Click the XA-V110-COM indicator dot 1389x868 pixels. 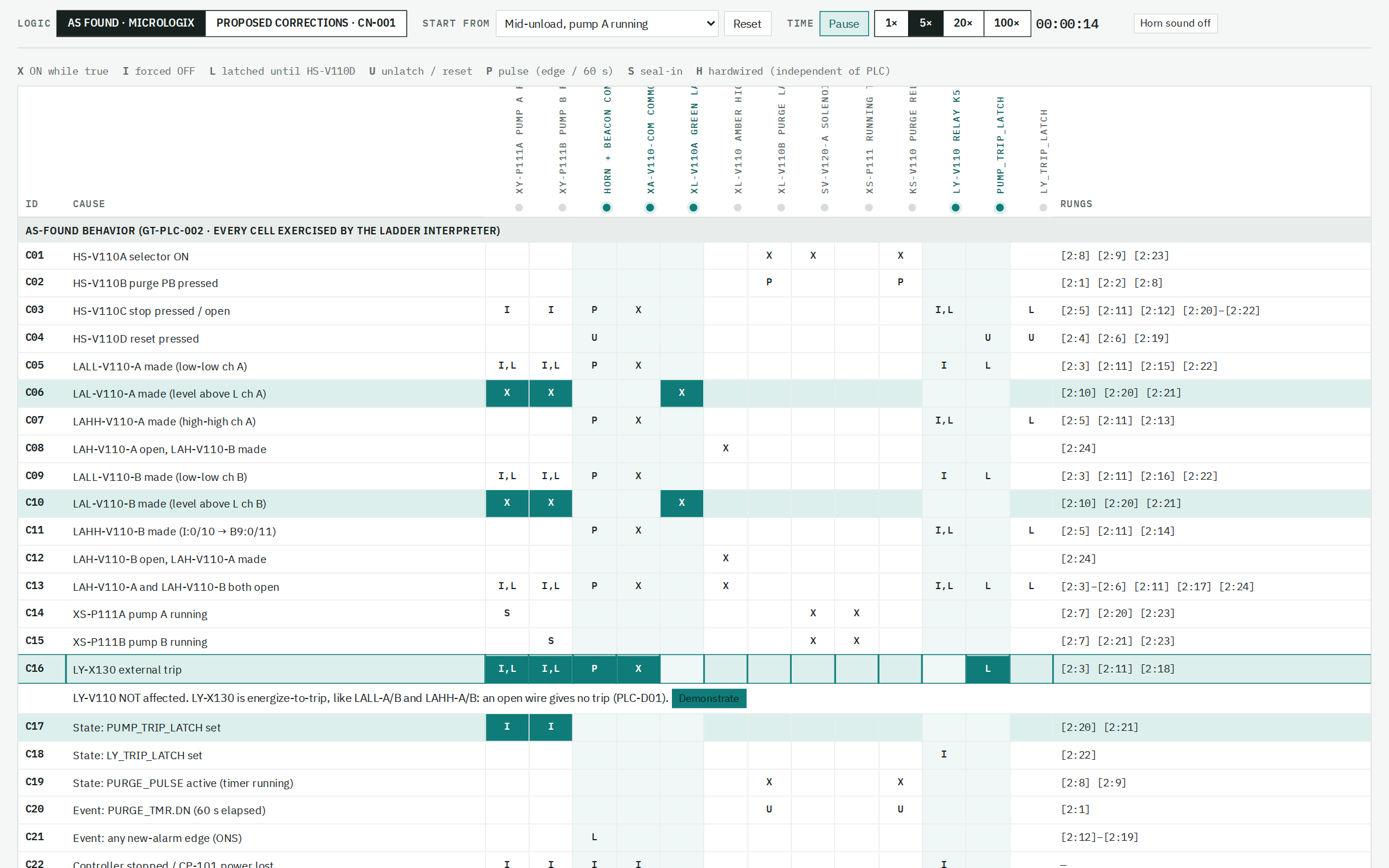(x=650, y=208)
